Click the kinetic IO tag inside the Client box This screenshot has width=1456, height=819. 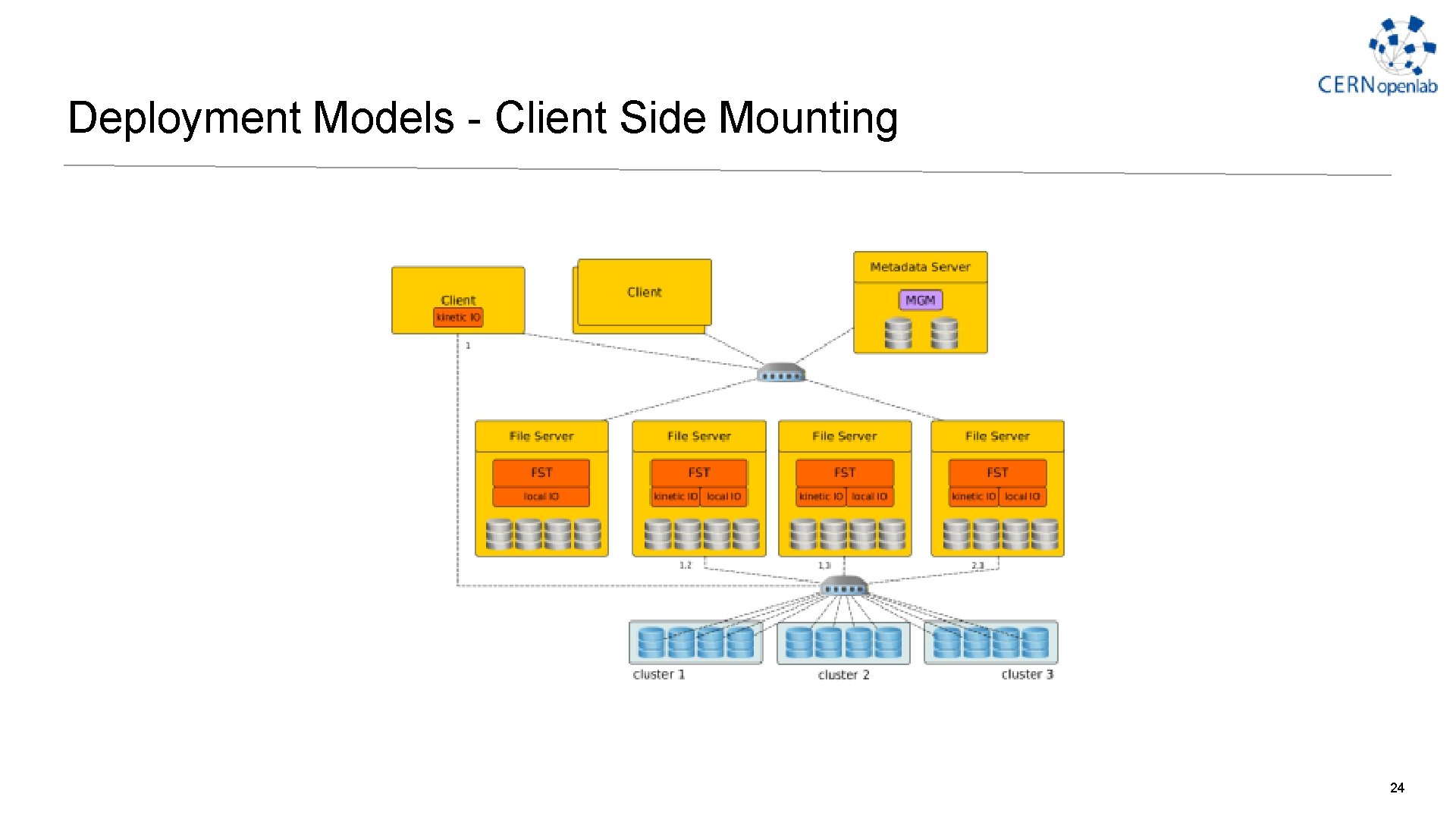pyautogui.click(x=458, y=317)
